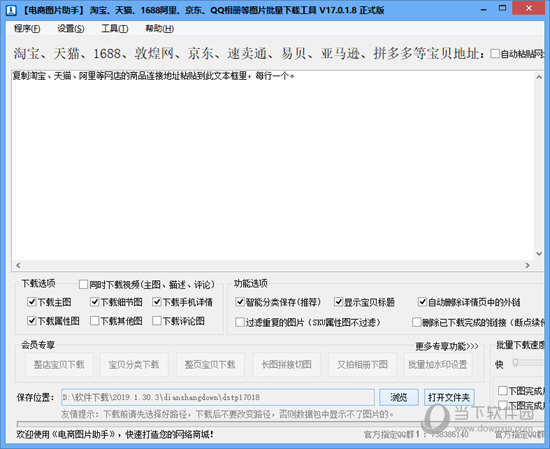Adjust the 批量下载速度 slider handle
The image size is (550, 449).
(515, 363)
